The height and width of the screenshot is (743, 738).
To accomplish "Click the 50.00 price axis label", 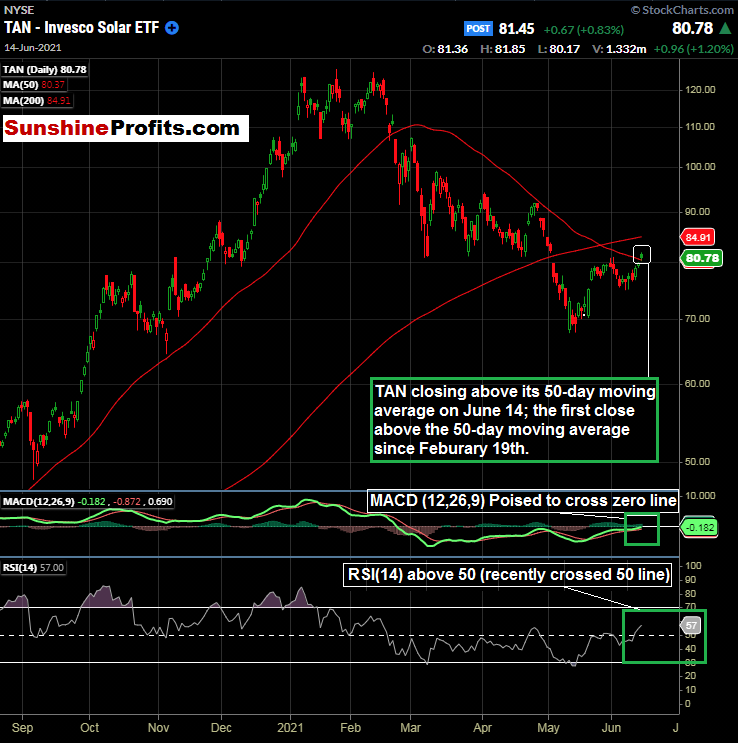I will [x=697, y=461].
